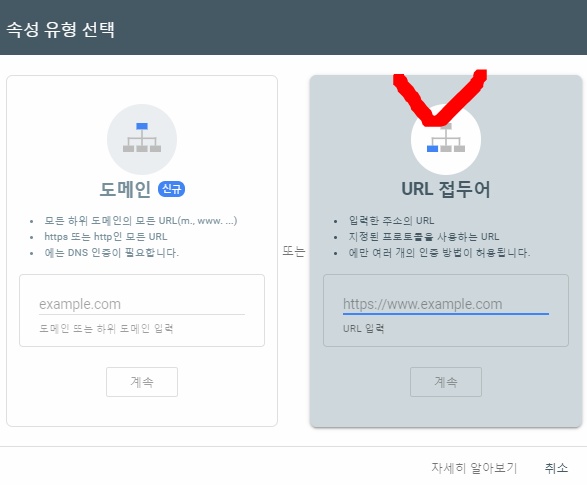
Task: Click the blue 신규 badge
Action: (171, 189)
